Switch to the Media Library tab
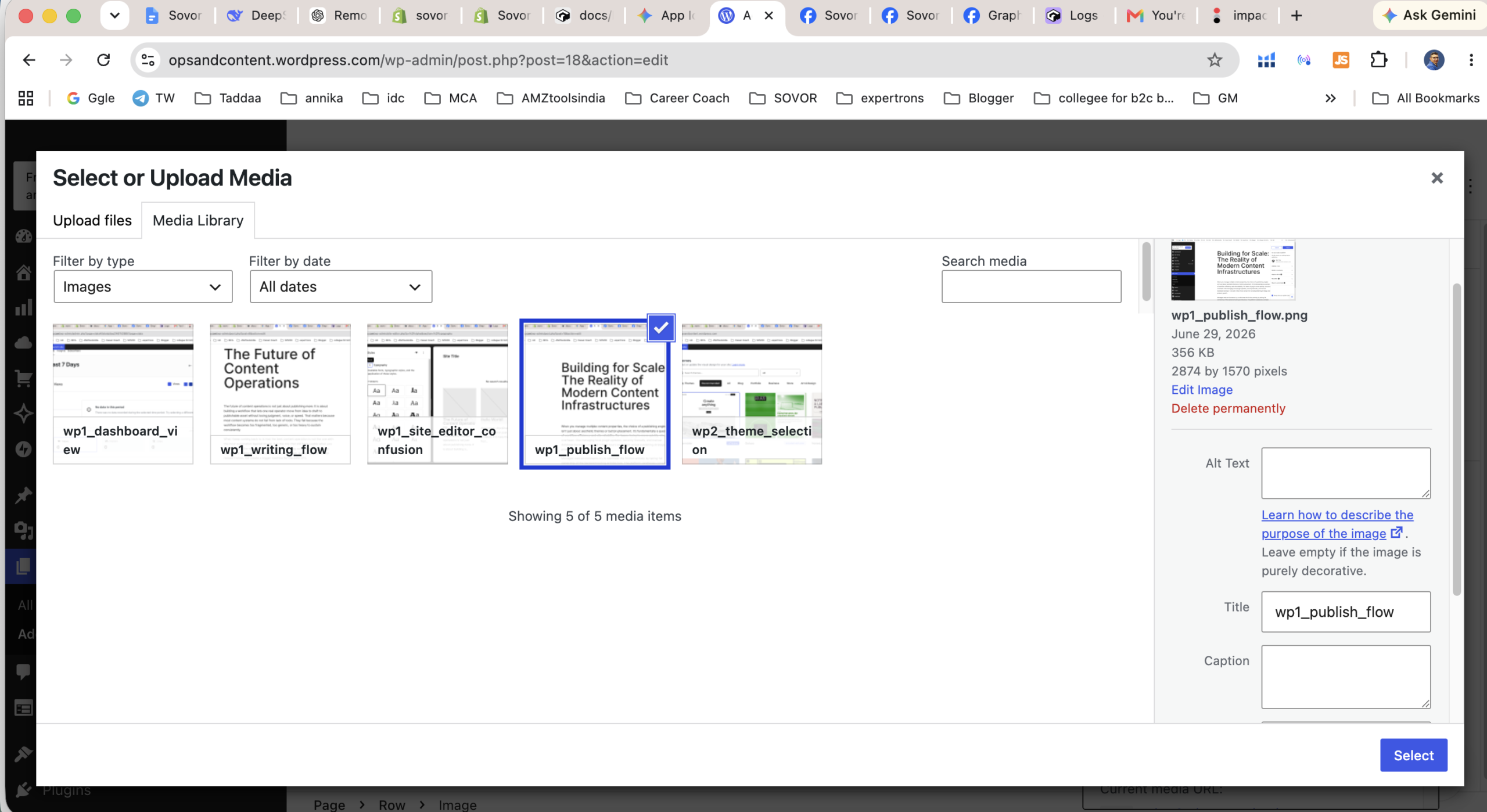1487x812 pixels. tap(198, 220)
